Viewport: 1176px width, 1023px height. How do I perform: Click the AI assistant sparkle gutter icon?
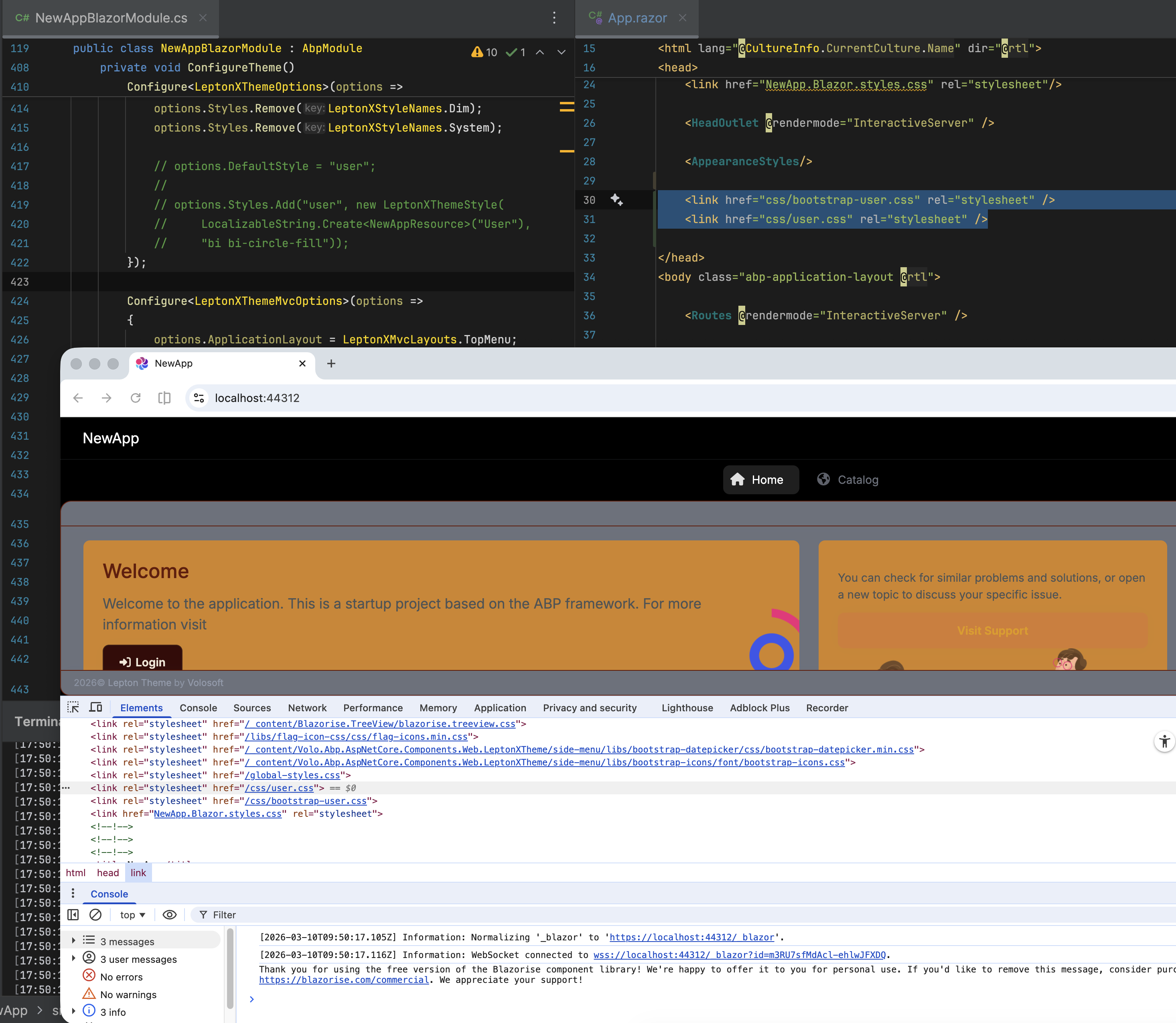point(617,200)
